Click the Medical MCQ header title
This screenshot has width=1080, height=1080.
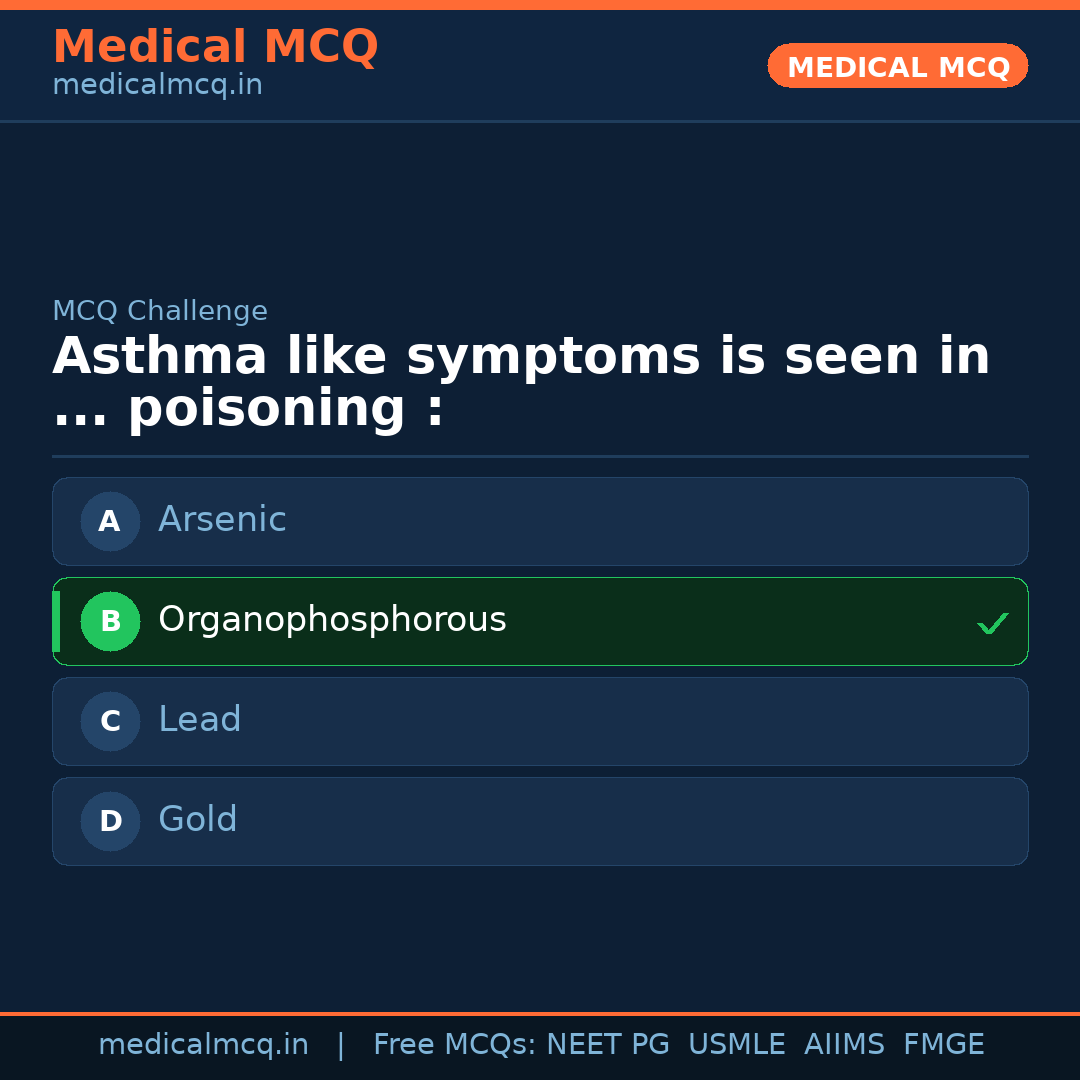[x=215, y=47]
